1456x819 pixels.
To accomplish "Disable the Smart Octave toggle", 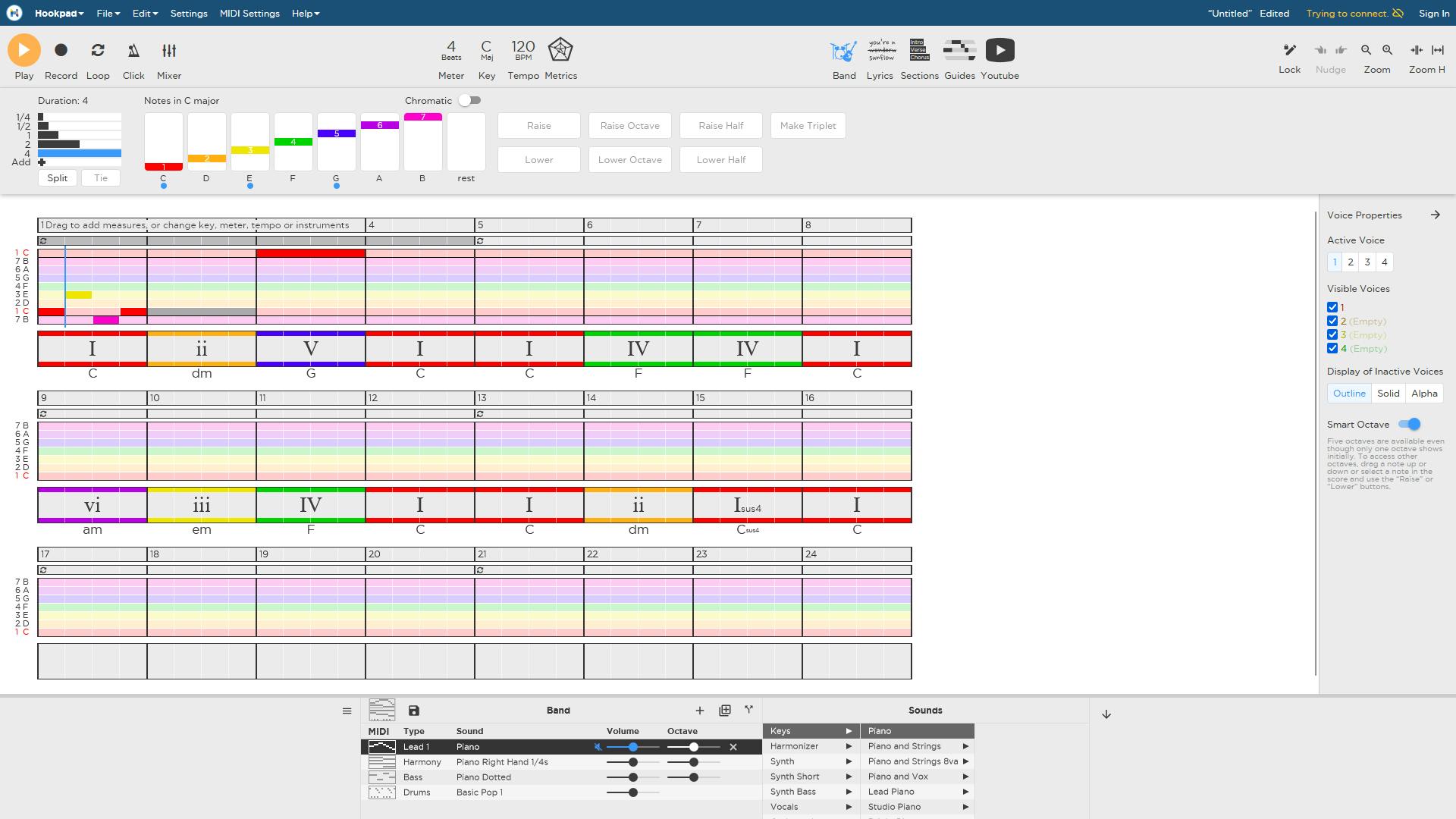I will [1409, 425].
